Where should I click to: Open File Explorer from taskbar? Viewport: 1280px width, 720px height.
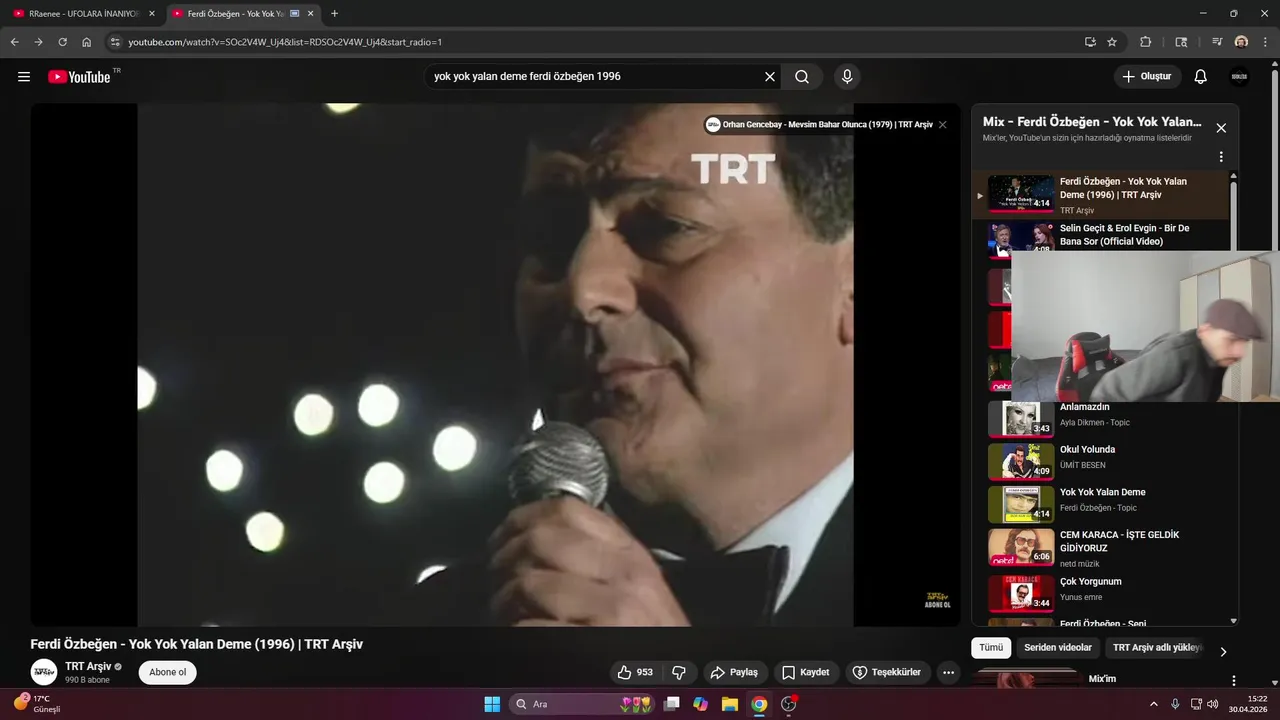tap(730, 704)
